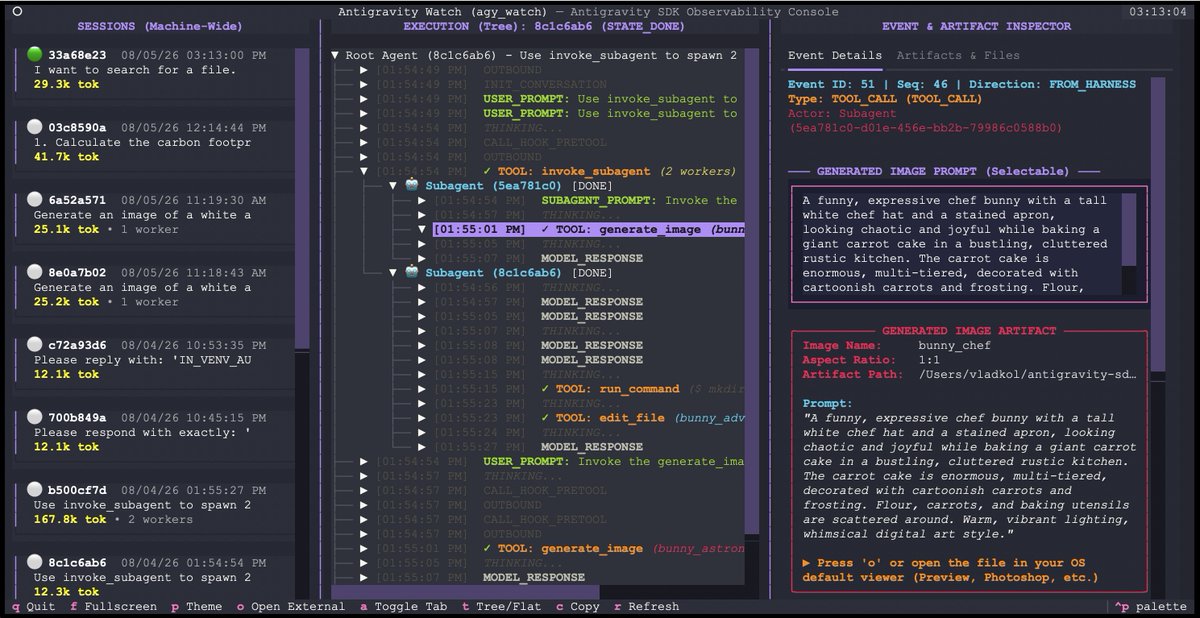
Task: Click the 'Press o or open the file' hint
Action: pyautogui.click(x=950, y=570)
